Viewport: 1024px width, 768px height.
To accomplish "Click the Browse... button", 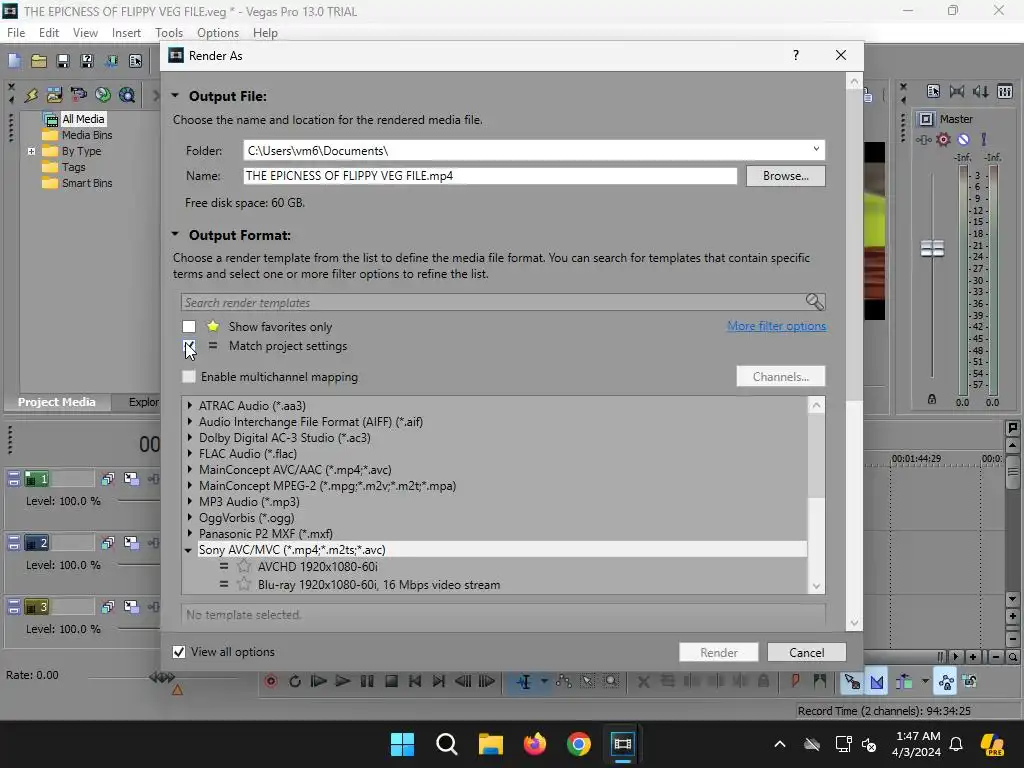I will tap(785, 176).
